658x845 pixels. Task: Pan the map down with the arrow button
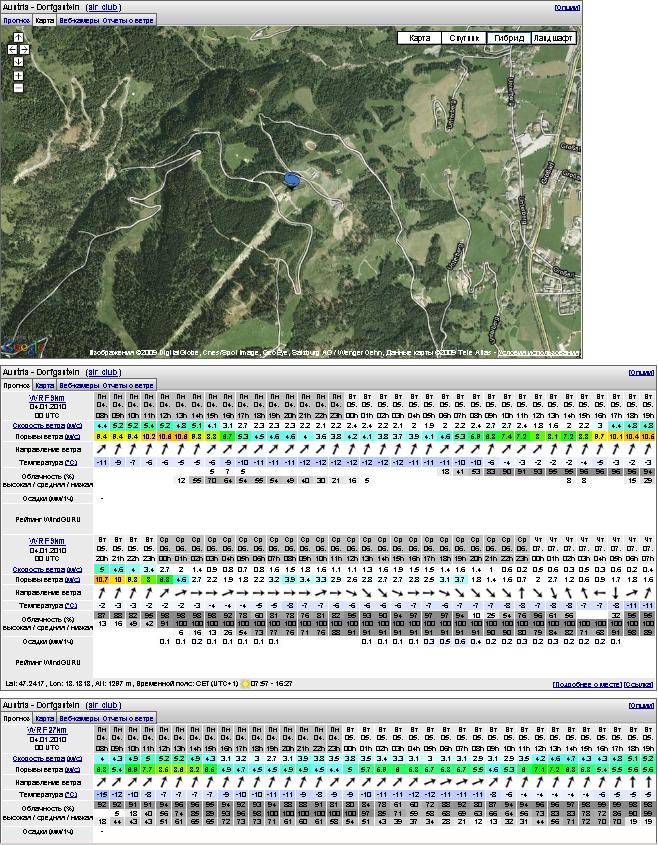coord(18,61)
